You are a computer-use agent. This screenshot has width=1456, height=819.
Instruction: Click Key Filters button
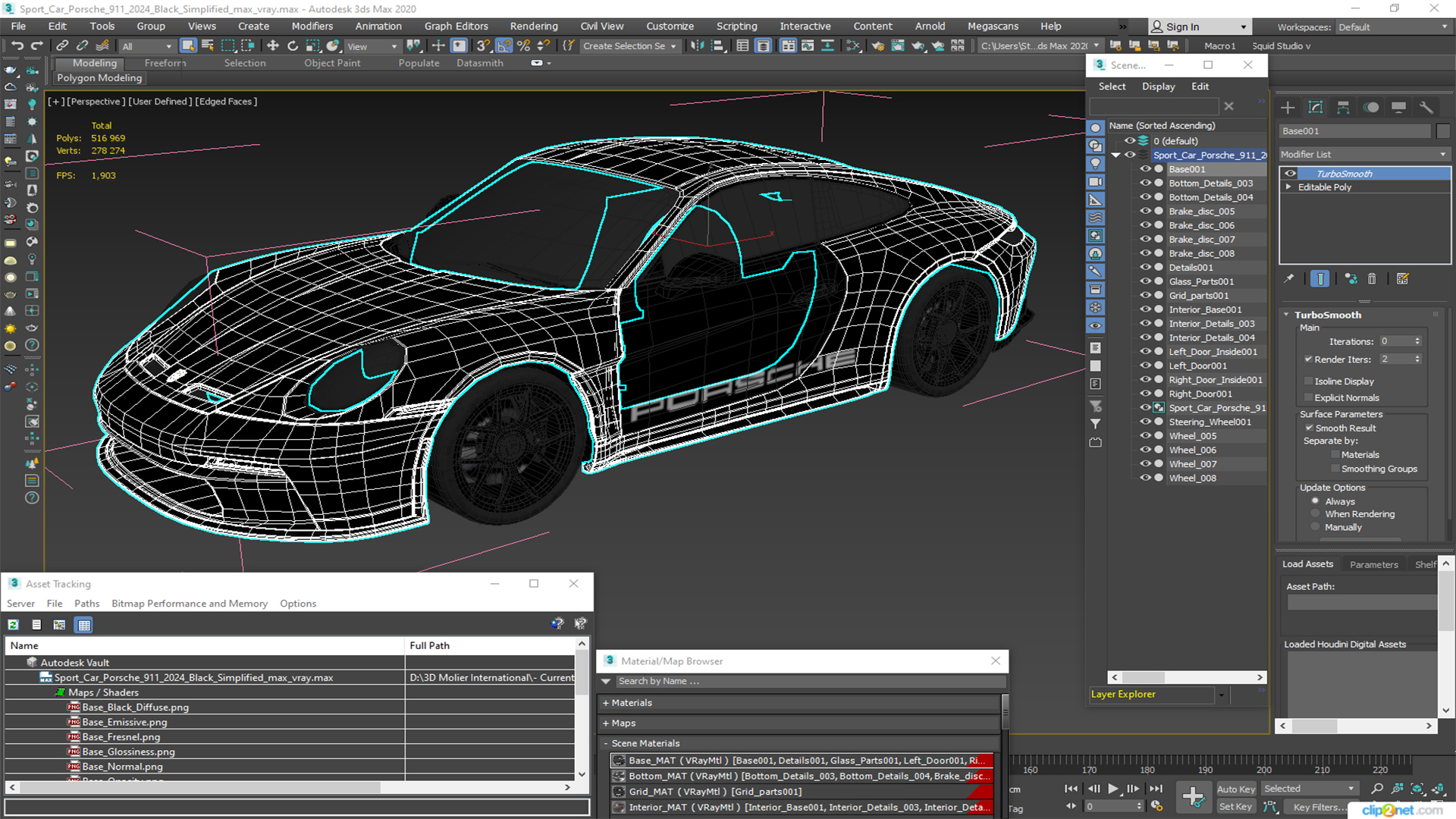[1319, 807]
